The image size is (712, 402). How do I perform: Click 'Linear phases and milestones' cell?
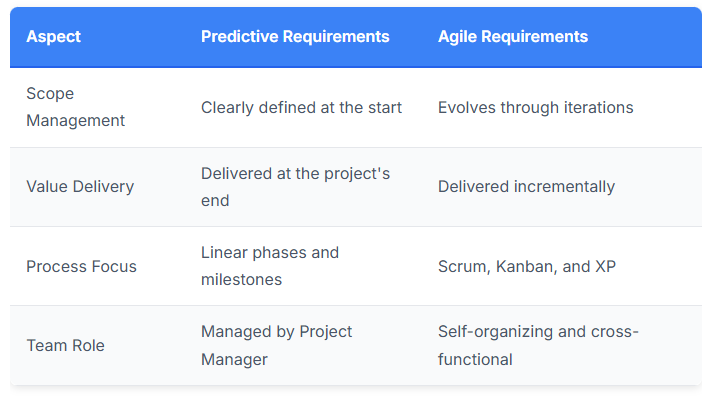pos(270,266)
